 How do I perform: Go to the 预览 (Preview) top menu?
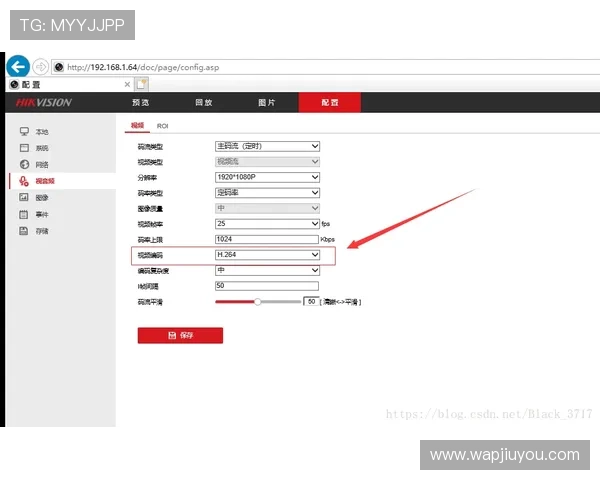point(141,103)
